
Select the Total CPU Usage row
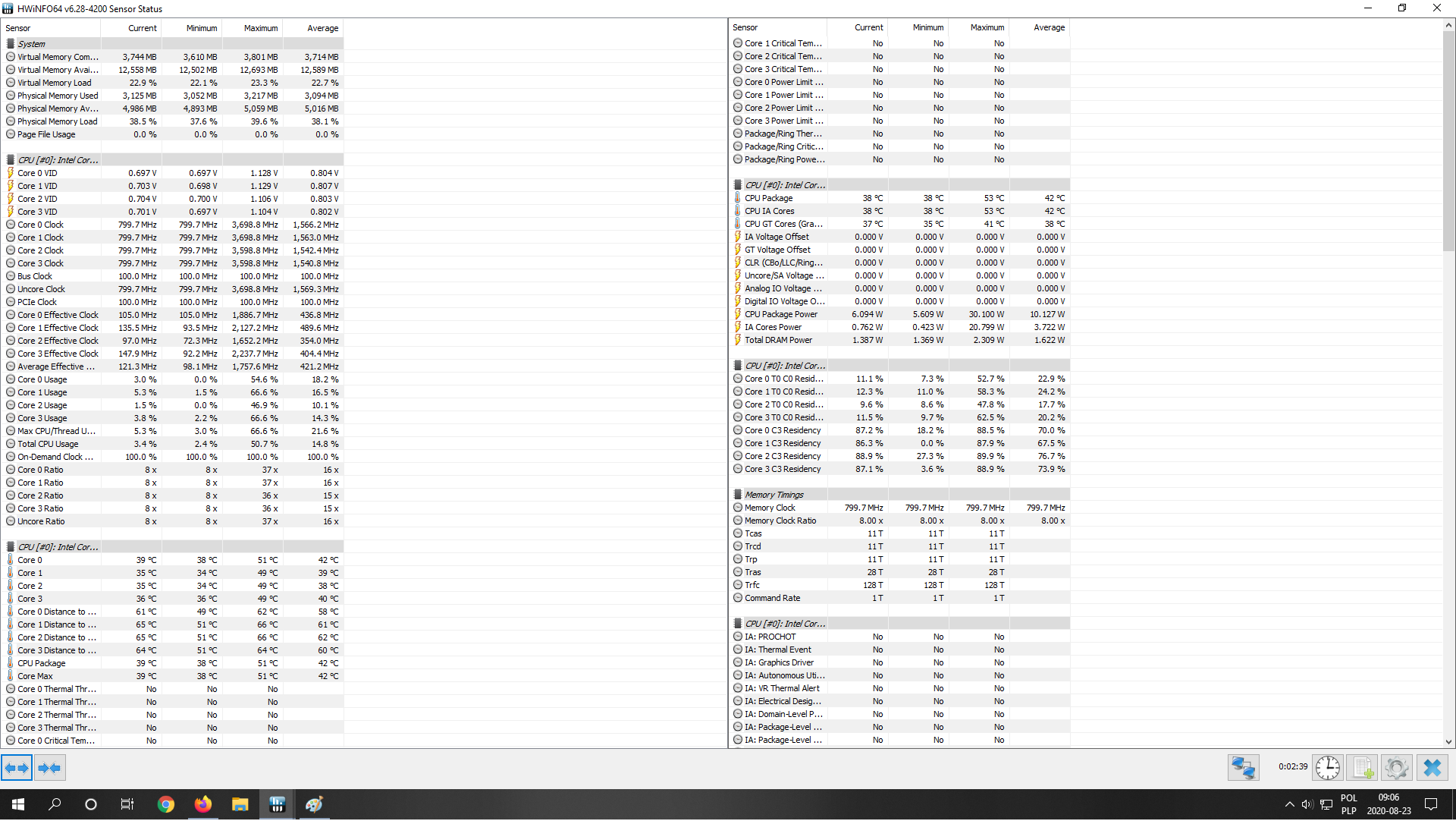coord(173,444)
